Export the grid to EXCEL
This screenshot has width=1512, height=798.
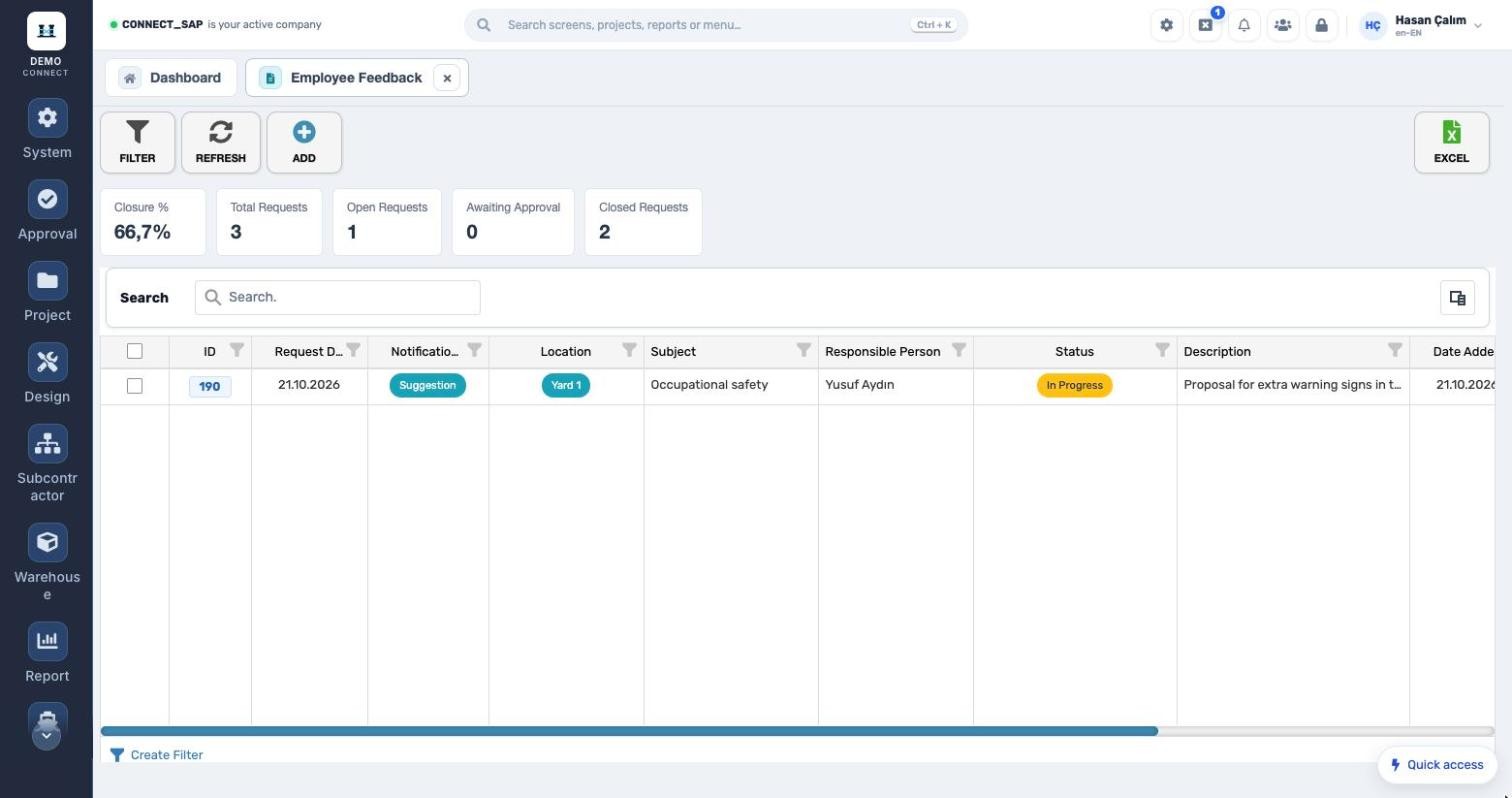[1451, 142]
